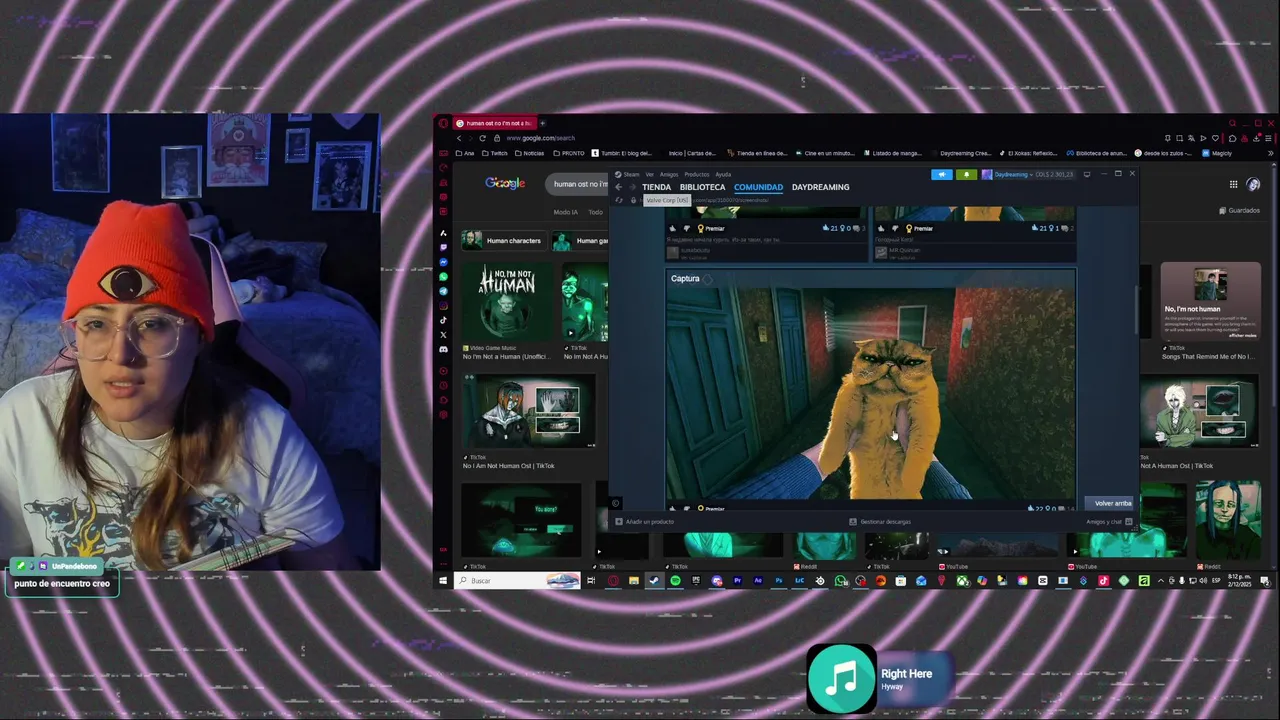Open the BIBLIOTECA tab in Steam
This screenshot has height=720, width=1280.
pyautogui.click(x=702, y=187)
